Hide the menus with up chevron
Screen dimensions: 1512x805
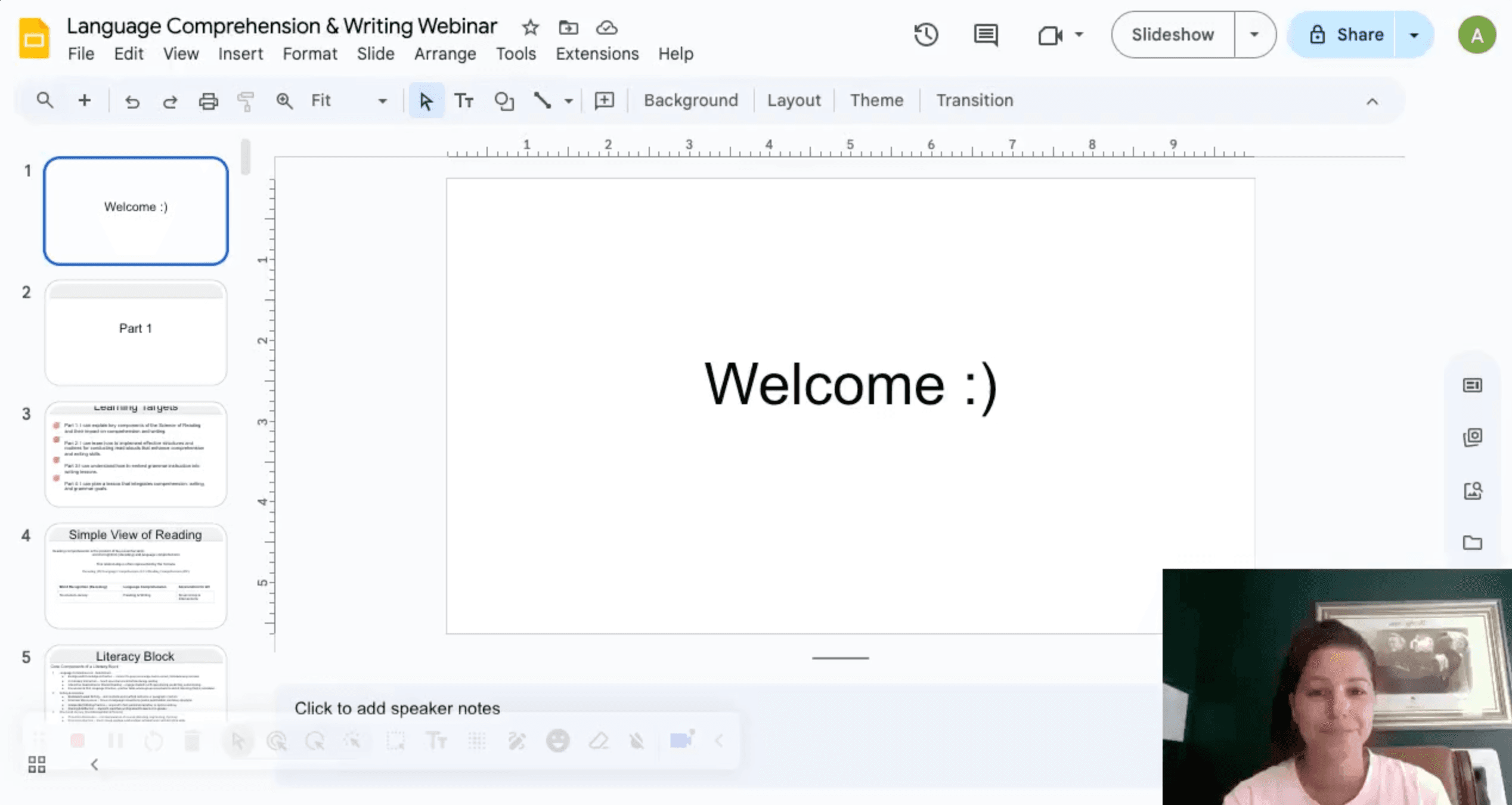pos(1372,101)
